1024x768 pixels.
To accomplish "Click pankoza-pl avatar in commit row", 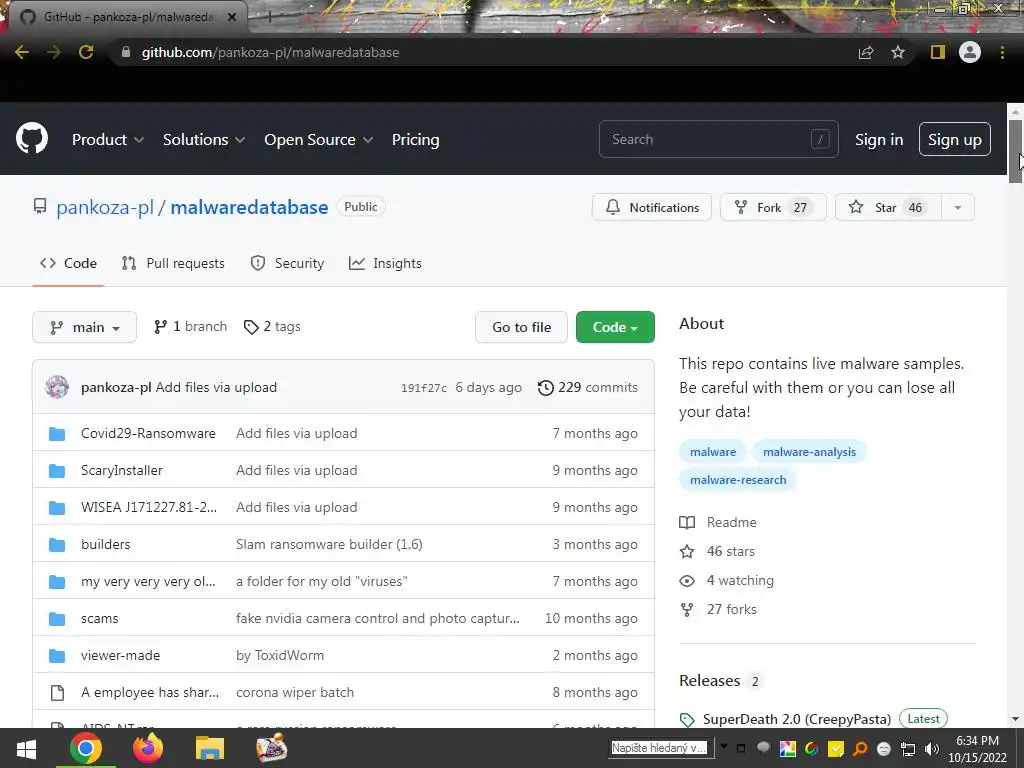I will click(57, 387).
